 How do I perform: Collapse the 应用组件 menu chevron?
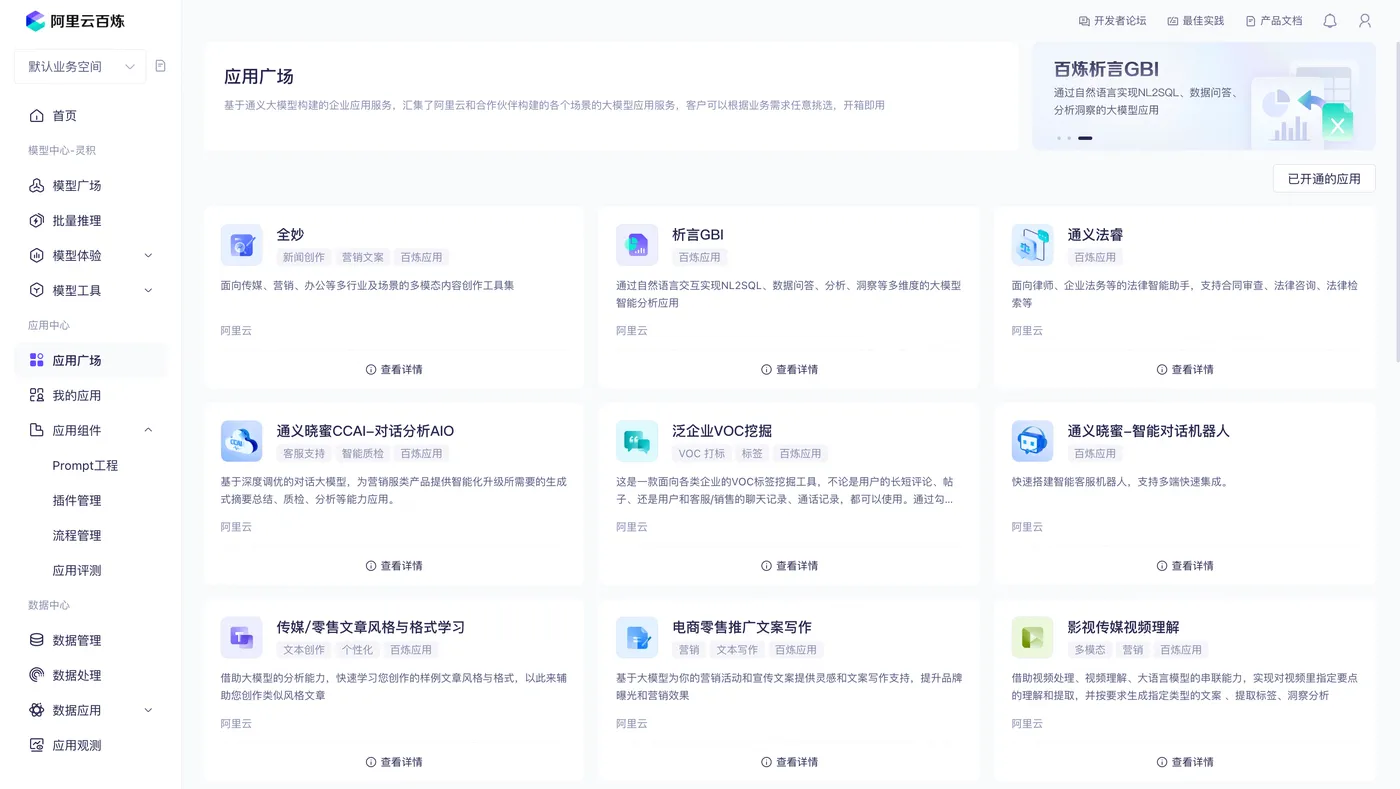(148, 431)
